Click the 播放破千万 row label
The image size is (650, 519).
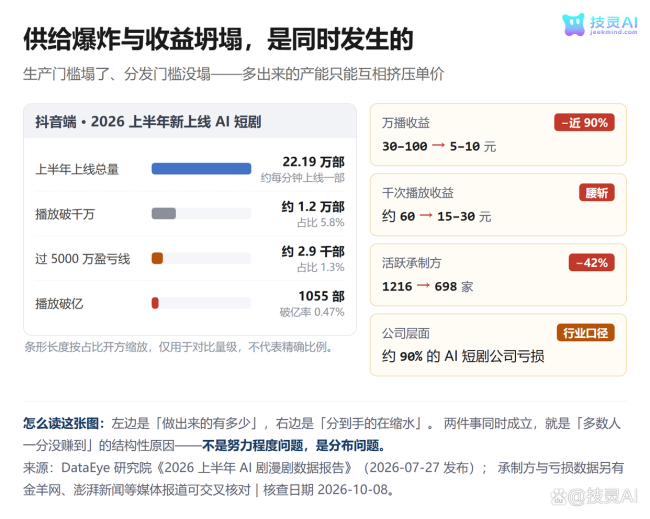pos(65,214)
